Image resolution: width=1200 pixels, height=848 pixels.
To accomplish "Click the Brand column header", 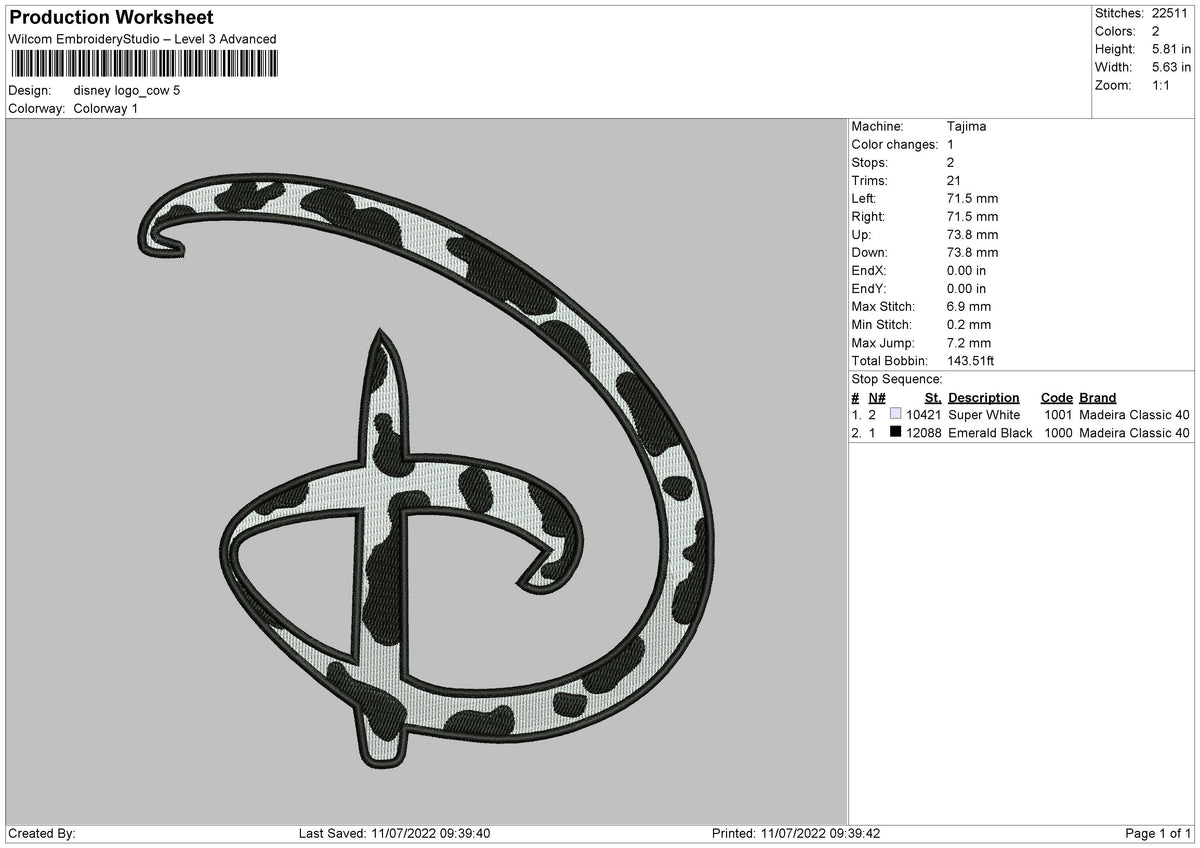I will 1098,397.
